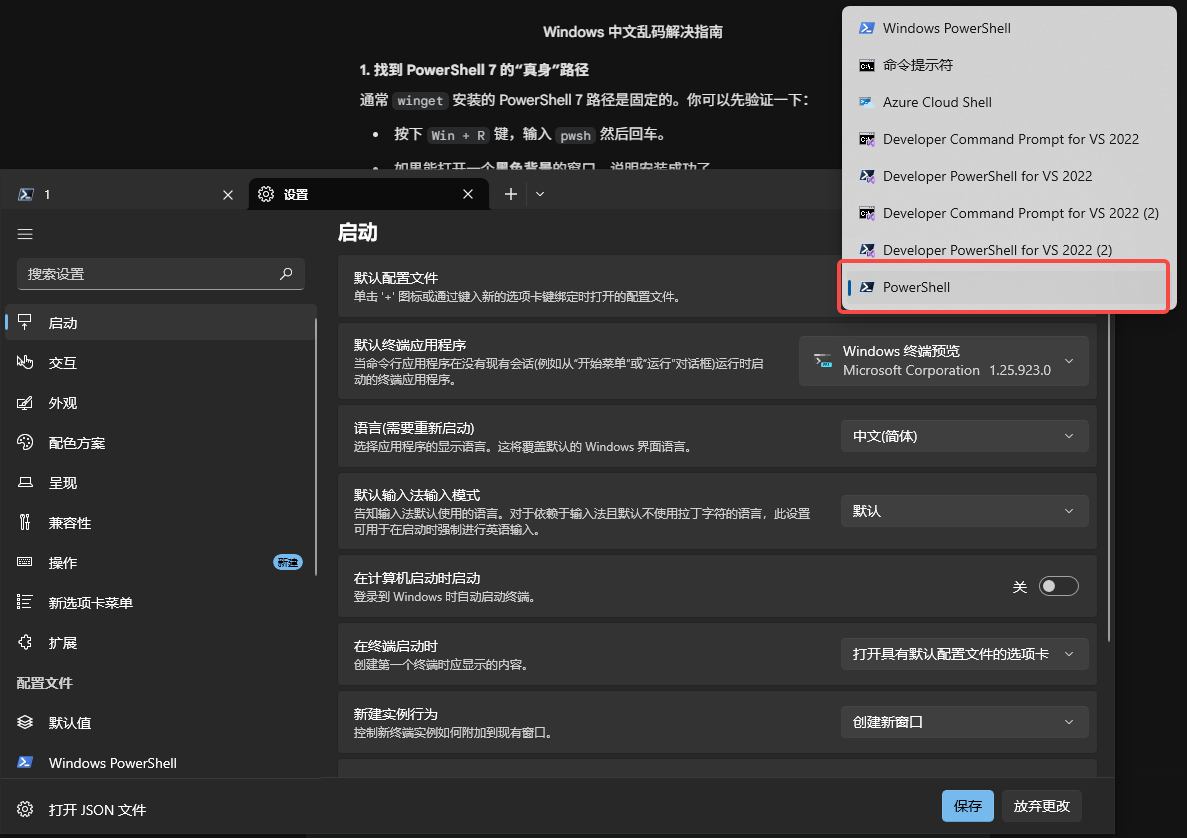Open 操作 settings page
The width and height of the screenshot is (1187, 838).
[x=62, y=562]
